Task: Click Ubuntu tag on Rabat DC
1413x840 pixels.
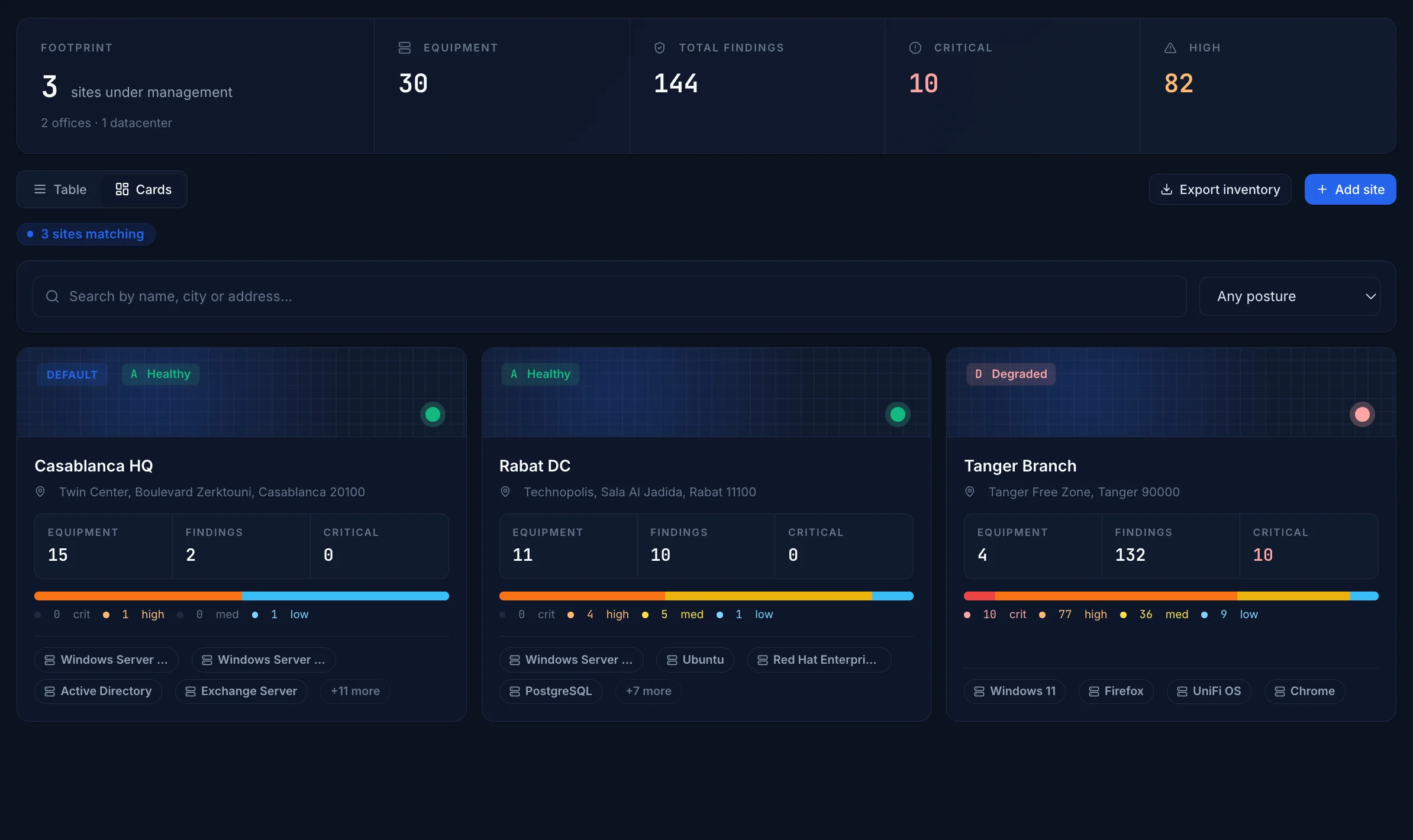Action: [x=695, y=660]
